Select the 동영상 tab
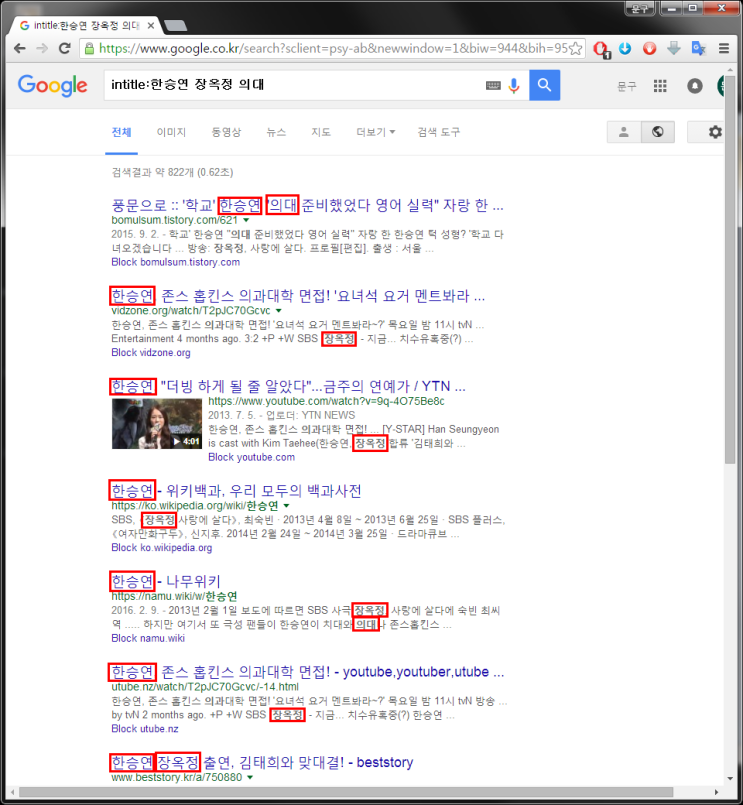Screen dimensions: 743x805 click(226, 132)
